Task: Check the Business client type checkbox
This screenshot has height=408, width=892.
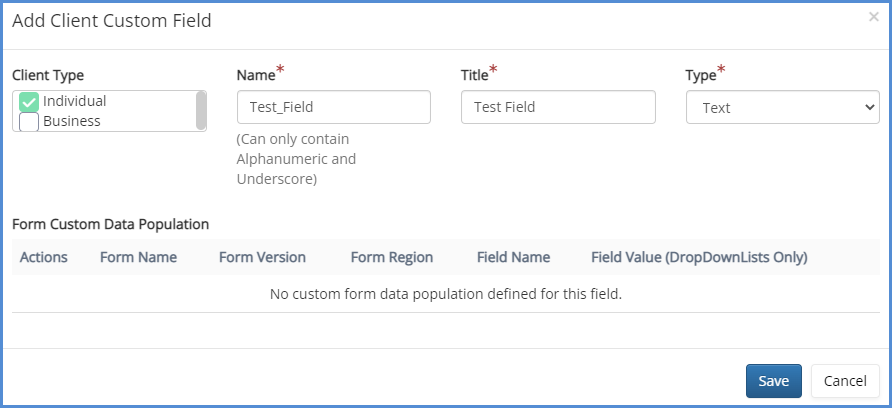Action: [x=29, y=122]
